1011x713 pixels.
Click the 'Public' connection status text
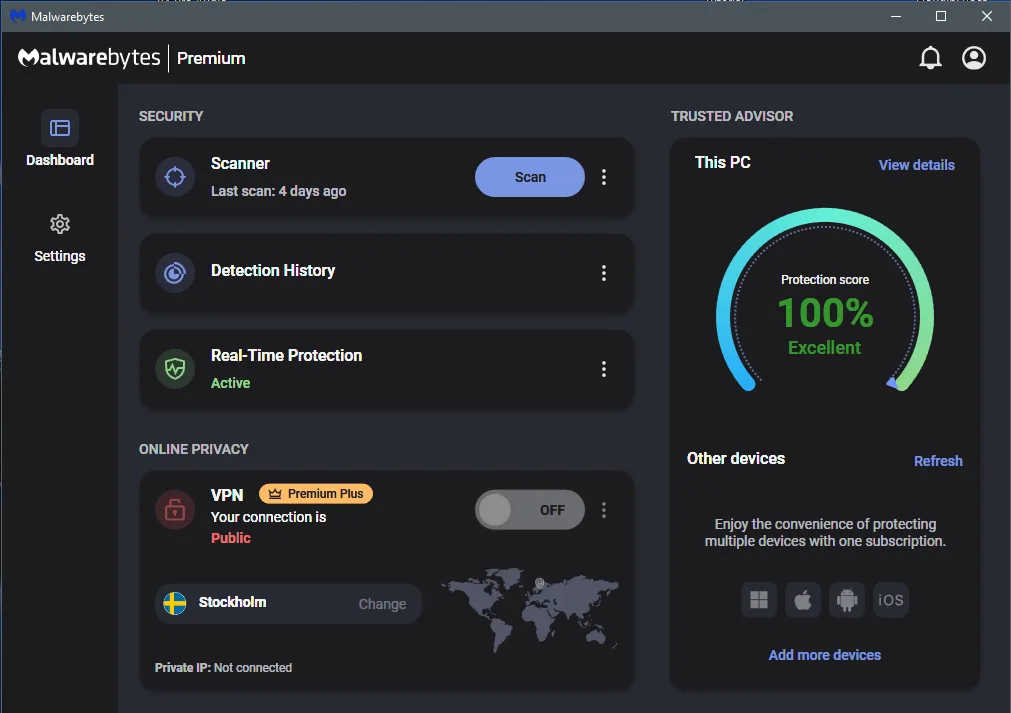pyautogui.click(x=231, y=538)
